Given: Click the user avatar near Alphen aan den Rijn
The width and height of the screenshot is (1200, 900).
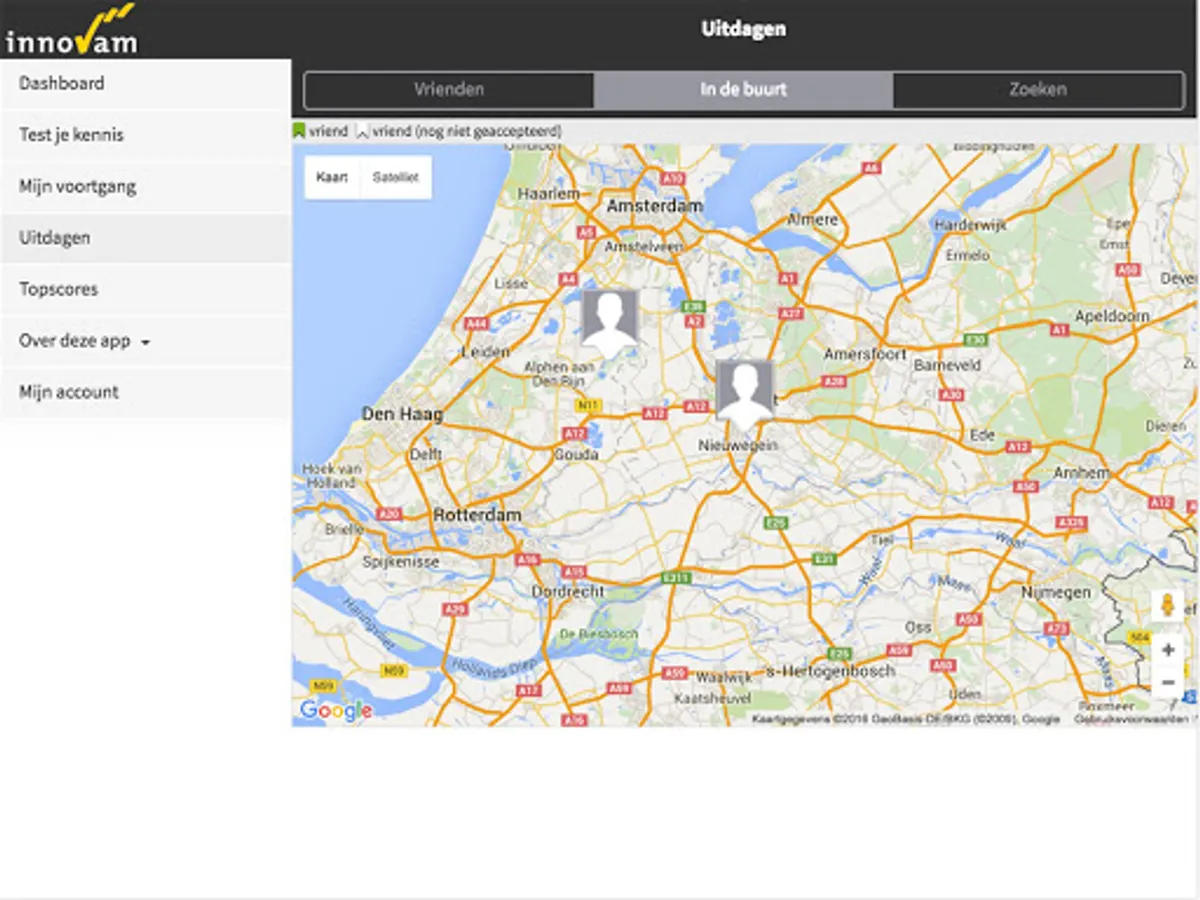Looking at the screenshot, I should click(x=610, y=322).
